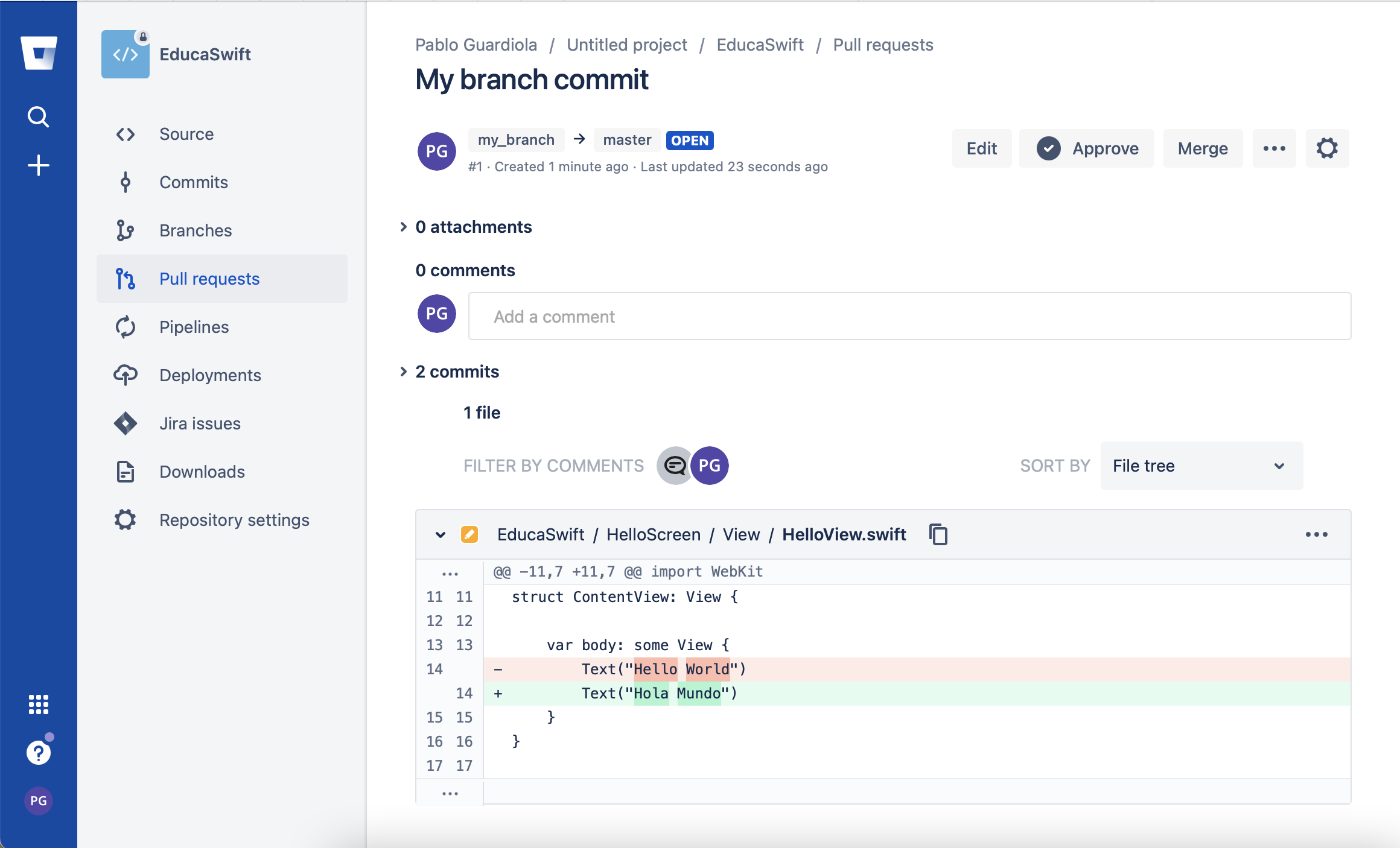The width and height of the screenshot is (1400, 848).
Task: Click the PG author avatar next to my_branch
Action: click(437, 151)
